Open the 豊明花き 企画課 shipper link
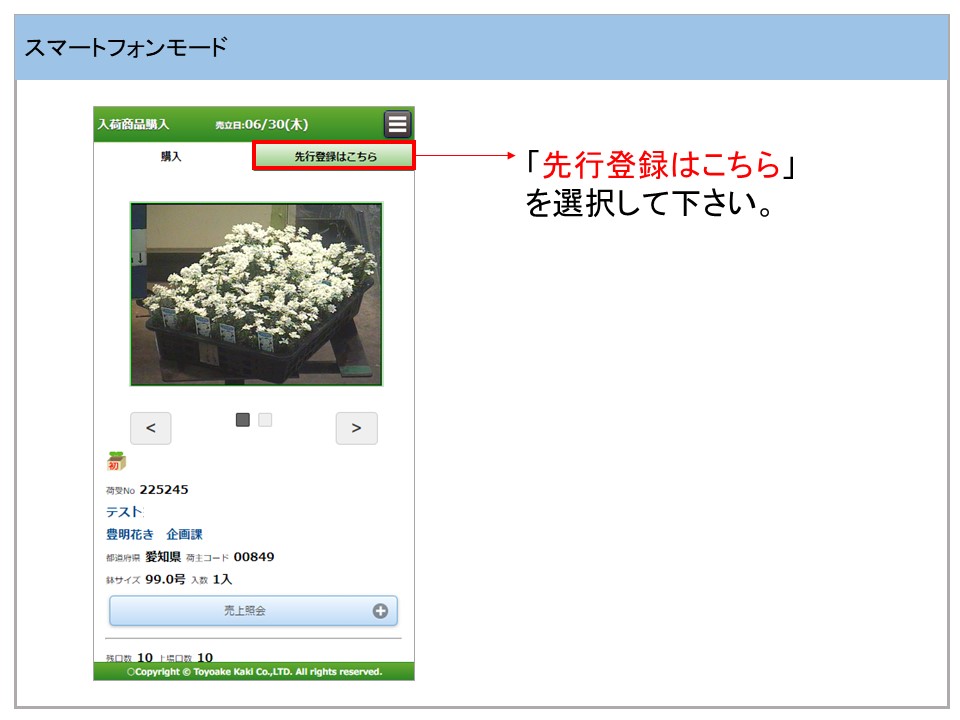Image resolution: width=960 pixels, height=720 pixels. point(154,535)
